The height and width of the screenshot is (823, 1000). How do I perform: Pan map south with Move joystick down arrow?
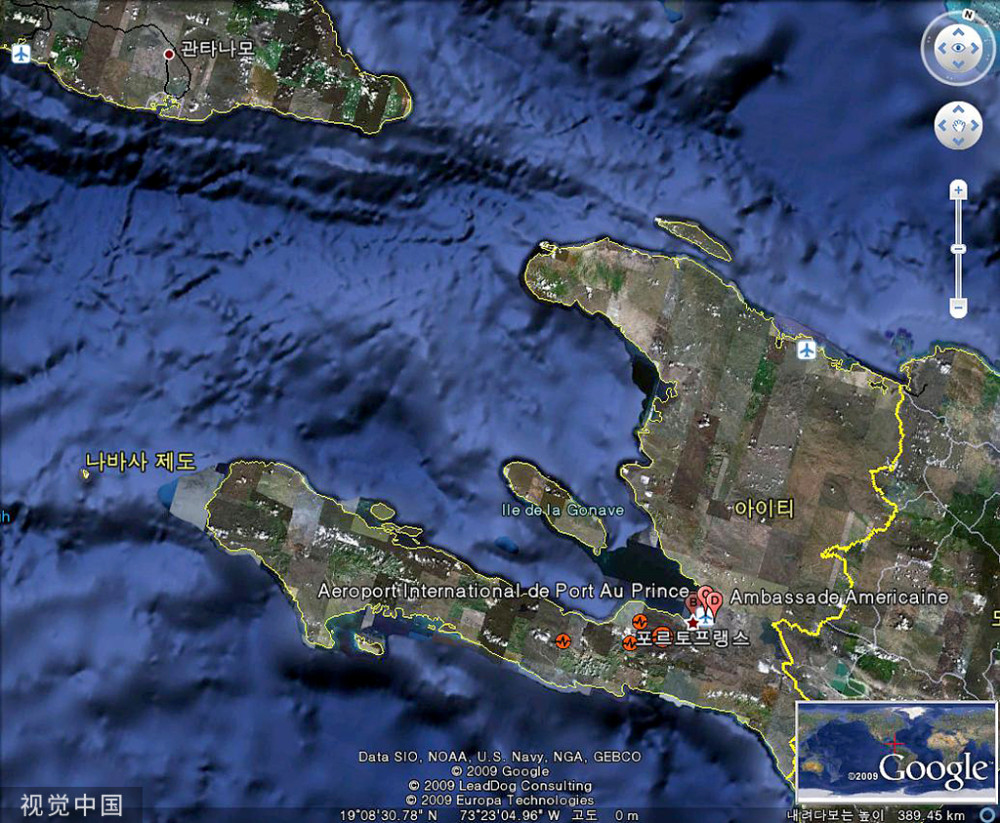[958, 142]
